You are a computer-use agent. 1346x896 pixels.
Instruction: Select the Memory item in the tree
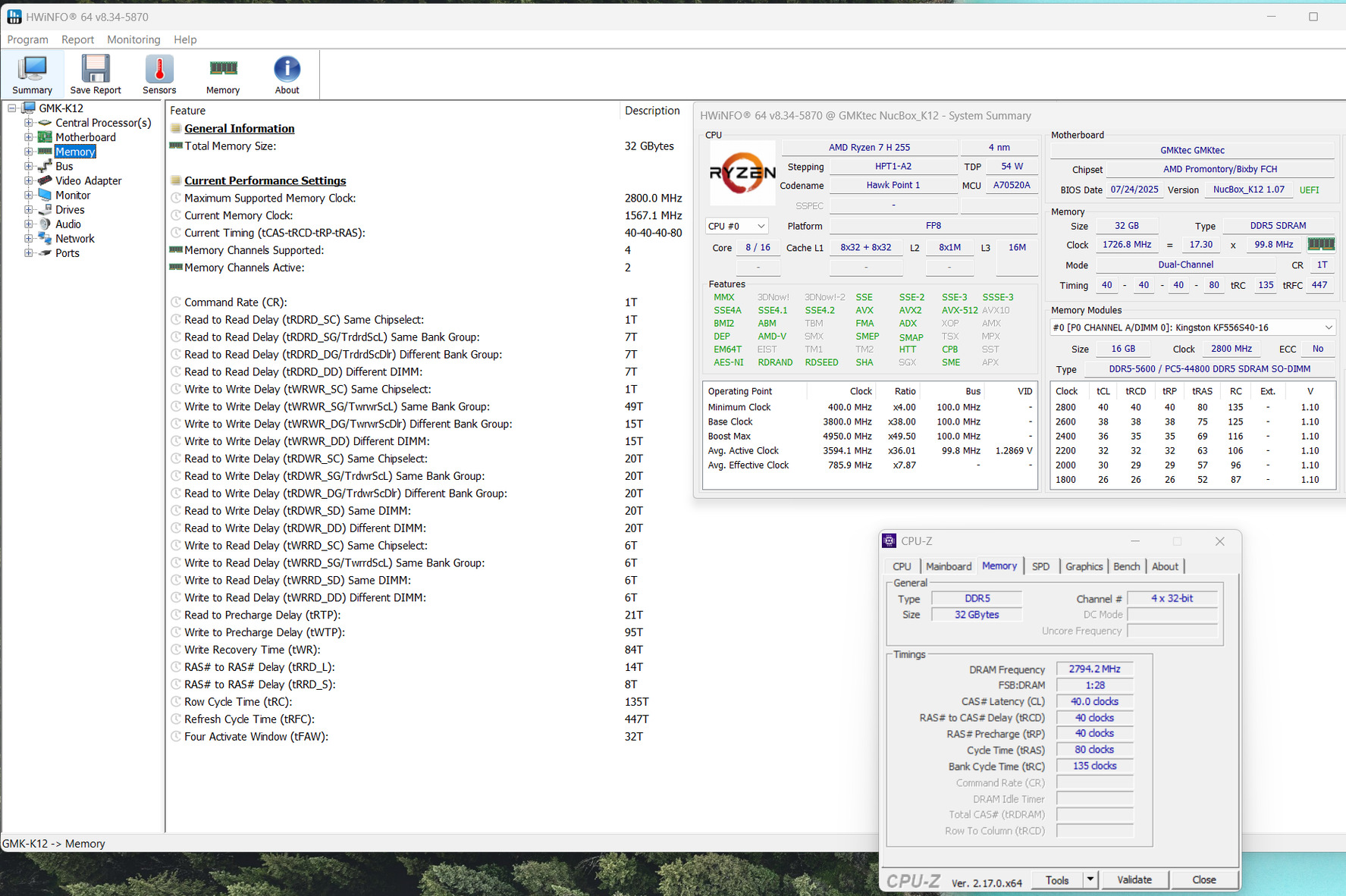(x=75, y=152)
